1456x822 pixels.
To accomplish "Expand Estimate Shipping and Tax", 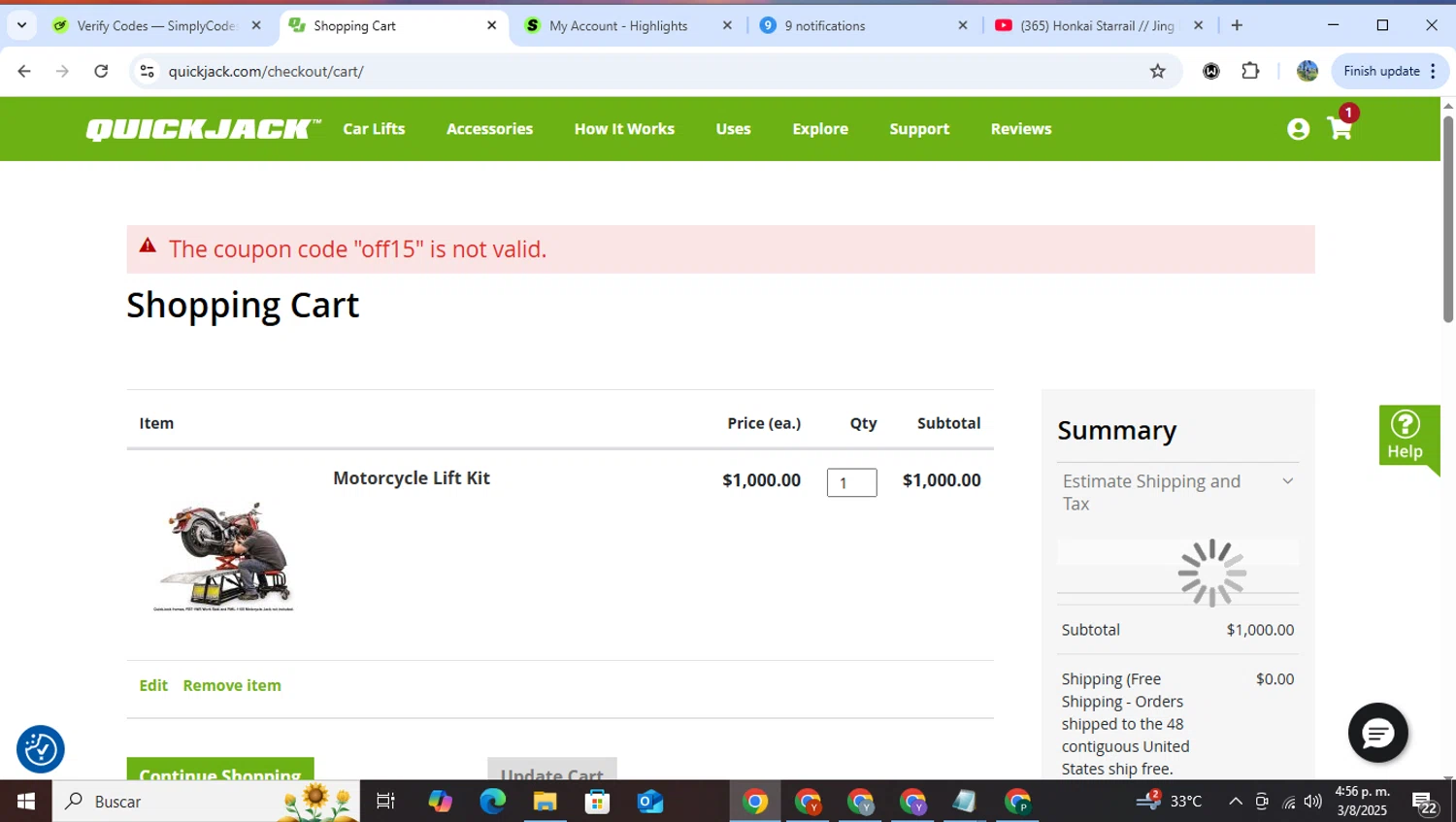I will pyautogui.click(x=1177, y=492).
